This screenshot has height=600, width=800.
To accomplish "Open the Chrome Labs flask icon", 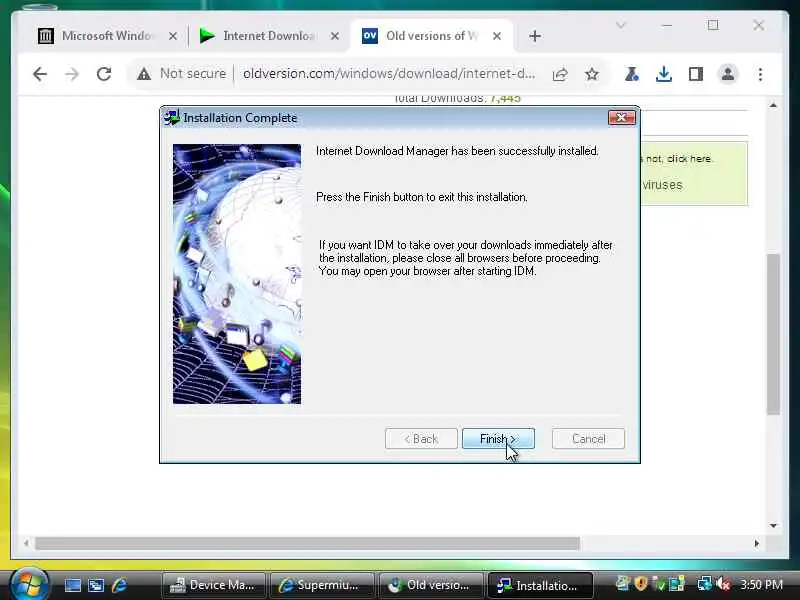I will [631, 74].
